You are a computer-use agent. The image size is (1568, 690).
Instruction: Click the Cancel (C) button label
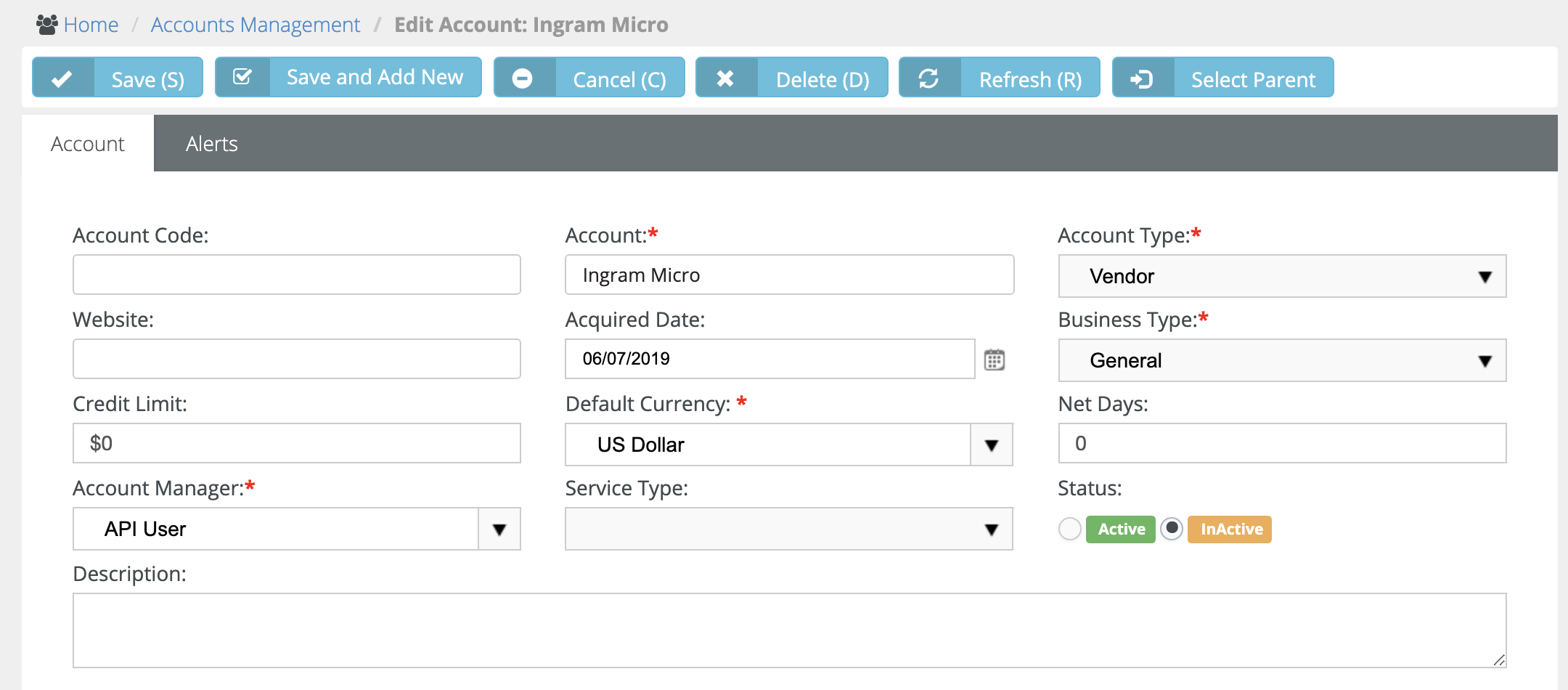[x=619, y=79]
